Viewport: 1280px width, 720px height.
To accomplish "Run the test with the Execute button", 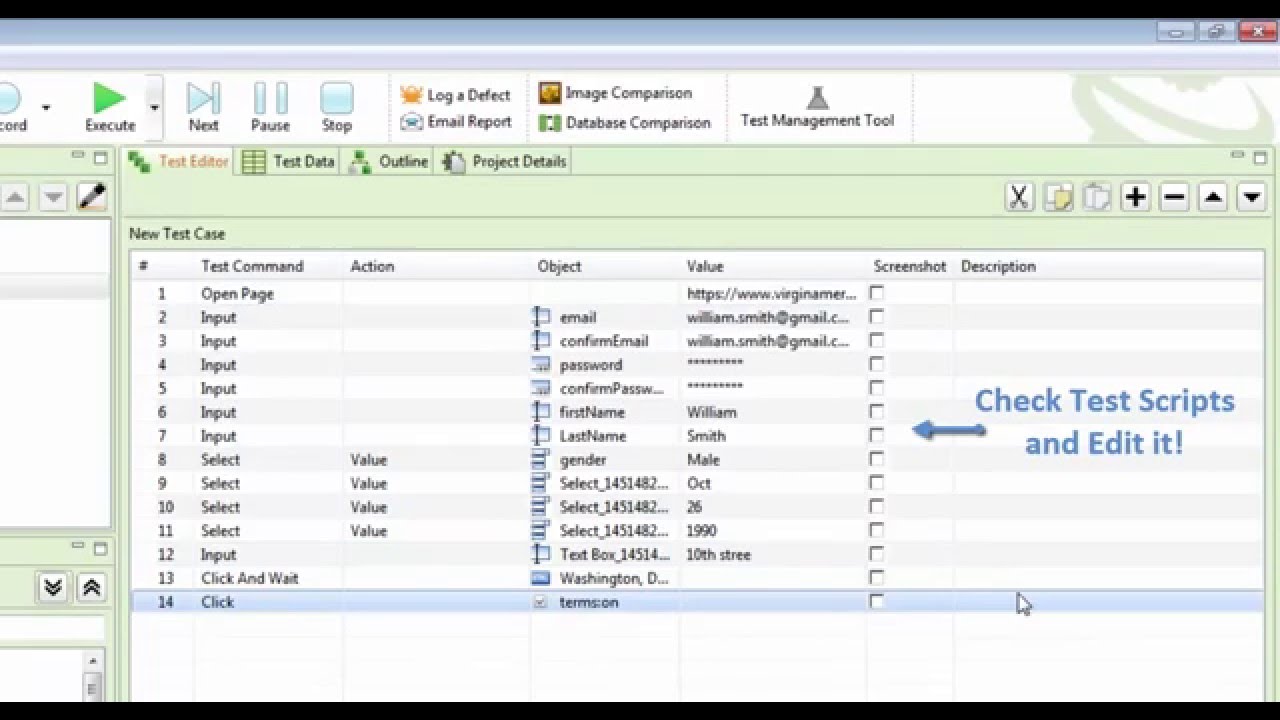I will click(x=110, y=107).
